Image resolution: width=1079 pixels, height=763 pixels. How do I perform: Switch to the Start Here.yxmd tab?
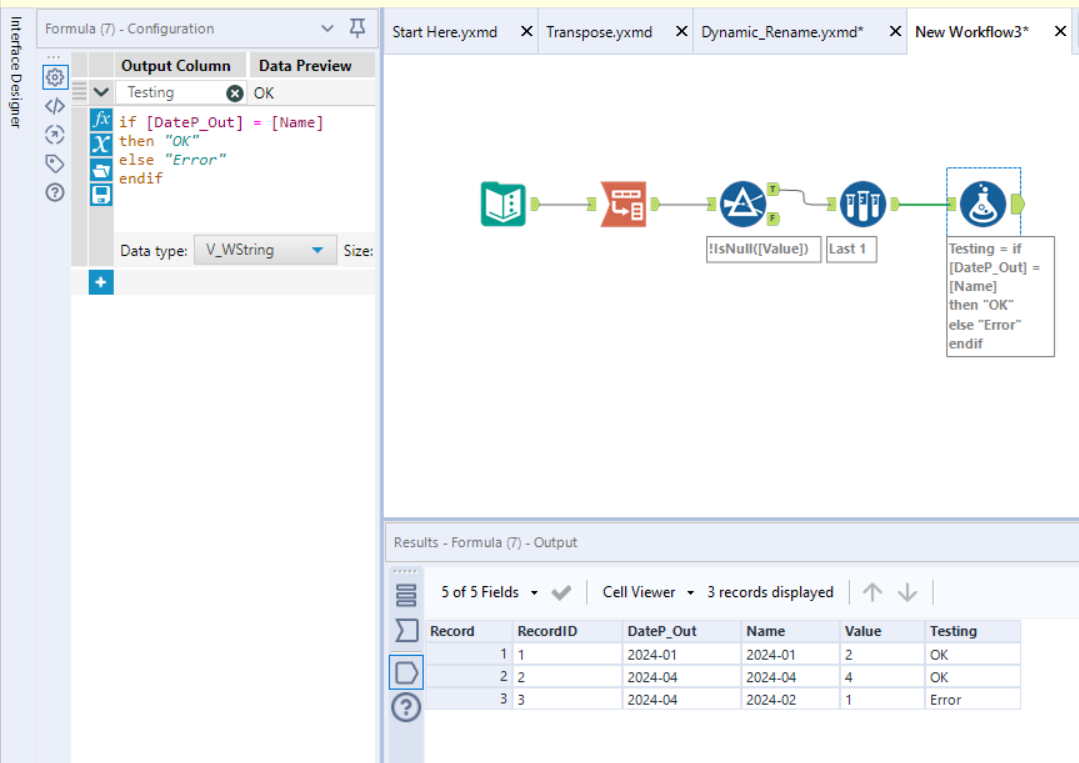(444, 31)
